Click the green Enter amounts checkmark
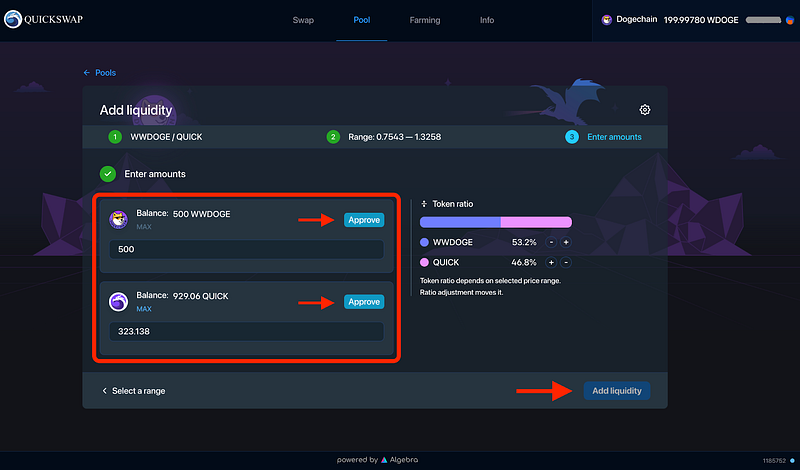This screenshot has height=470, width=800. point(108,174)
